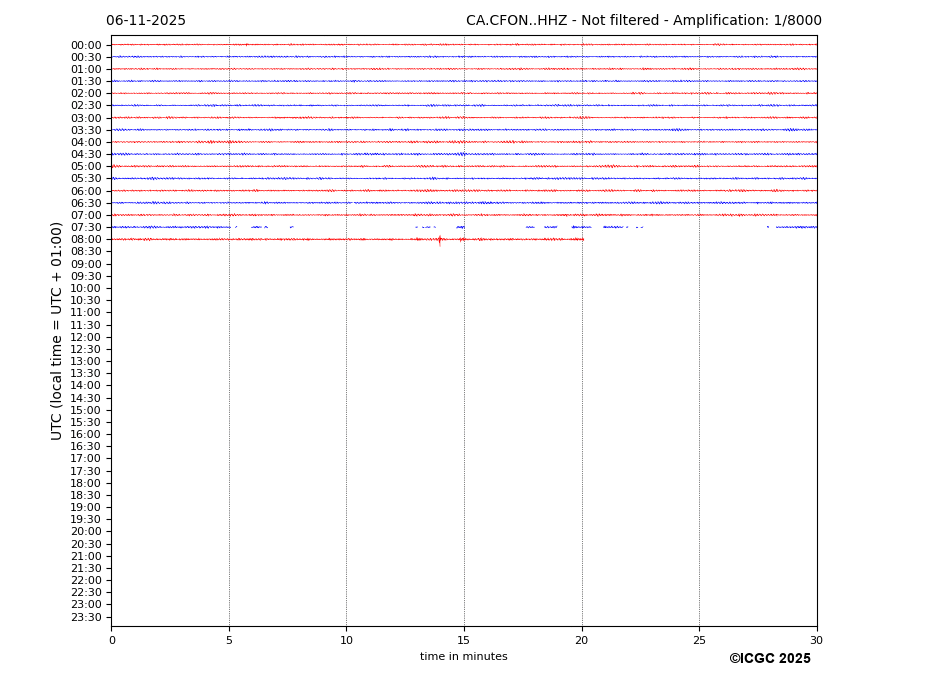927x696 pixels.
Task: Click the 5 tick on the minutes axis
Action: (229, 640)
